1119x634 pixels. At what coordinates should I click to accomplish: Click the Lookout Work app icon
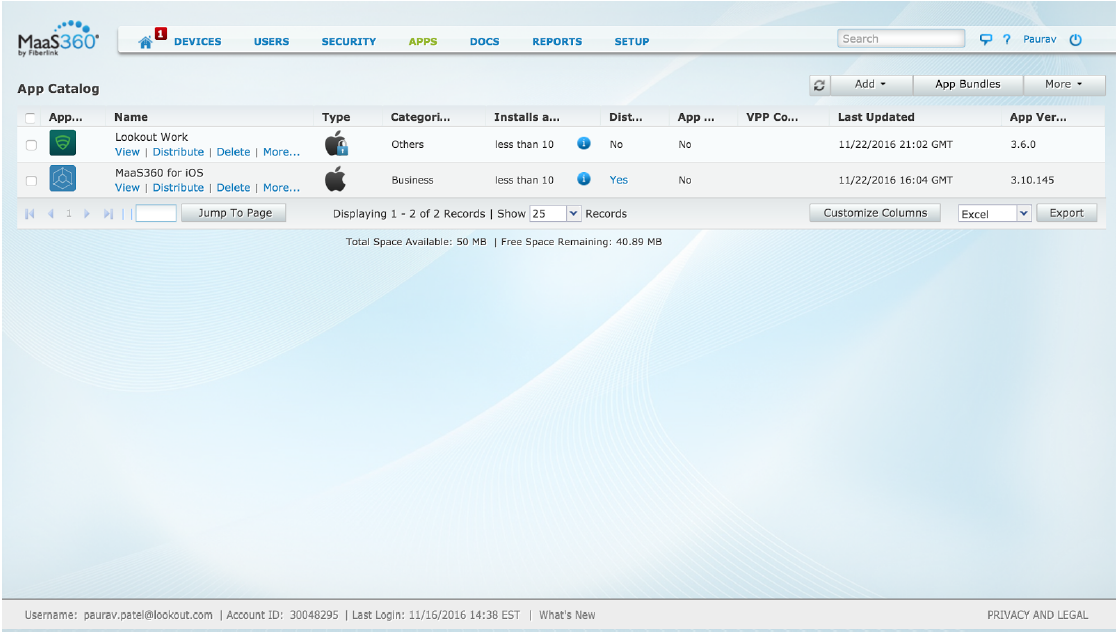pyautogui.click(x=63, y=143)
